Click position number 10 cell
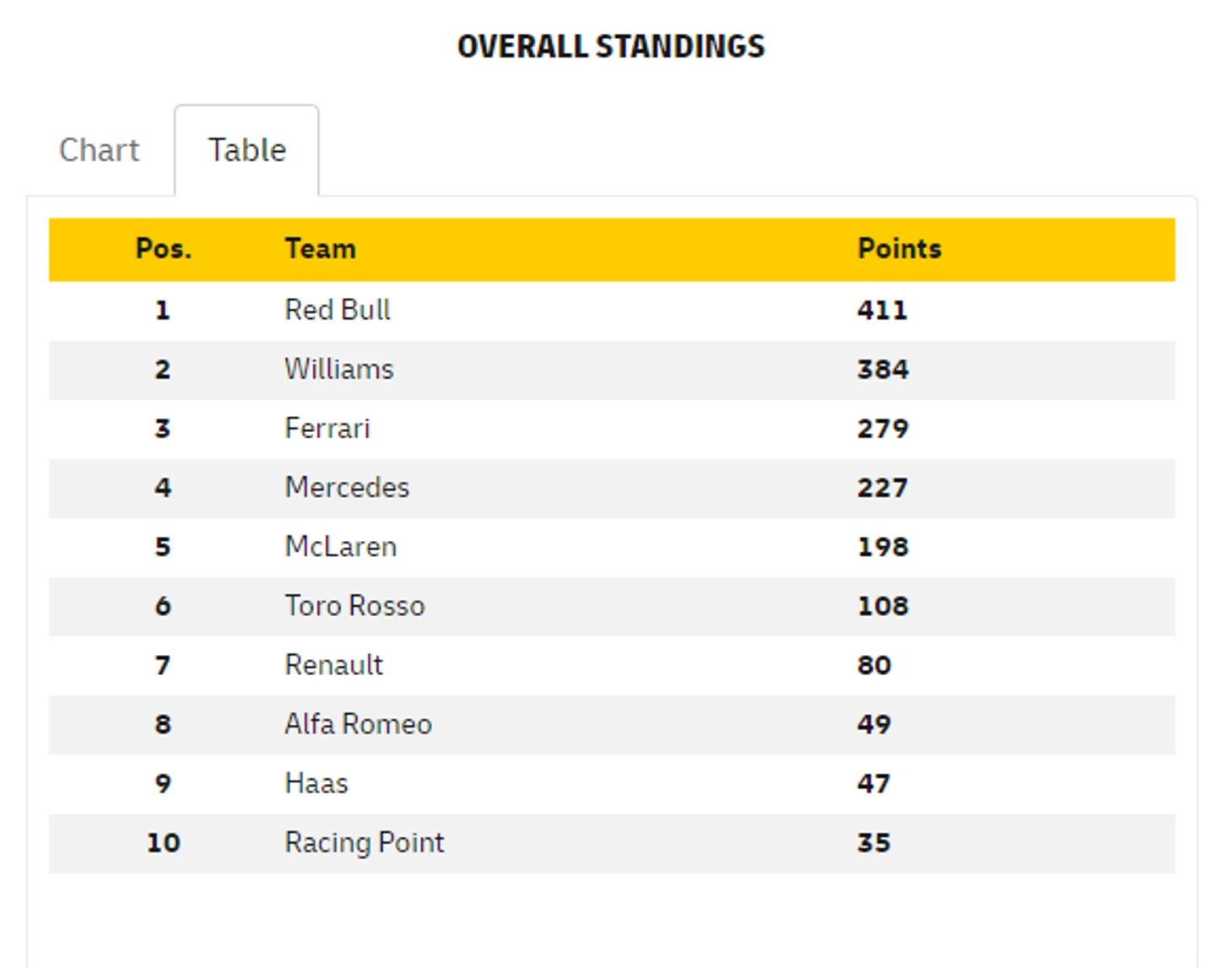Viewport: 1232px width, 968px height. 164,842
